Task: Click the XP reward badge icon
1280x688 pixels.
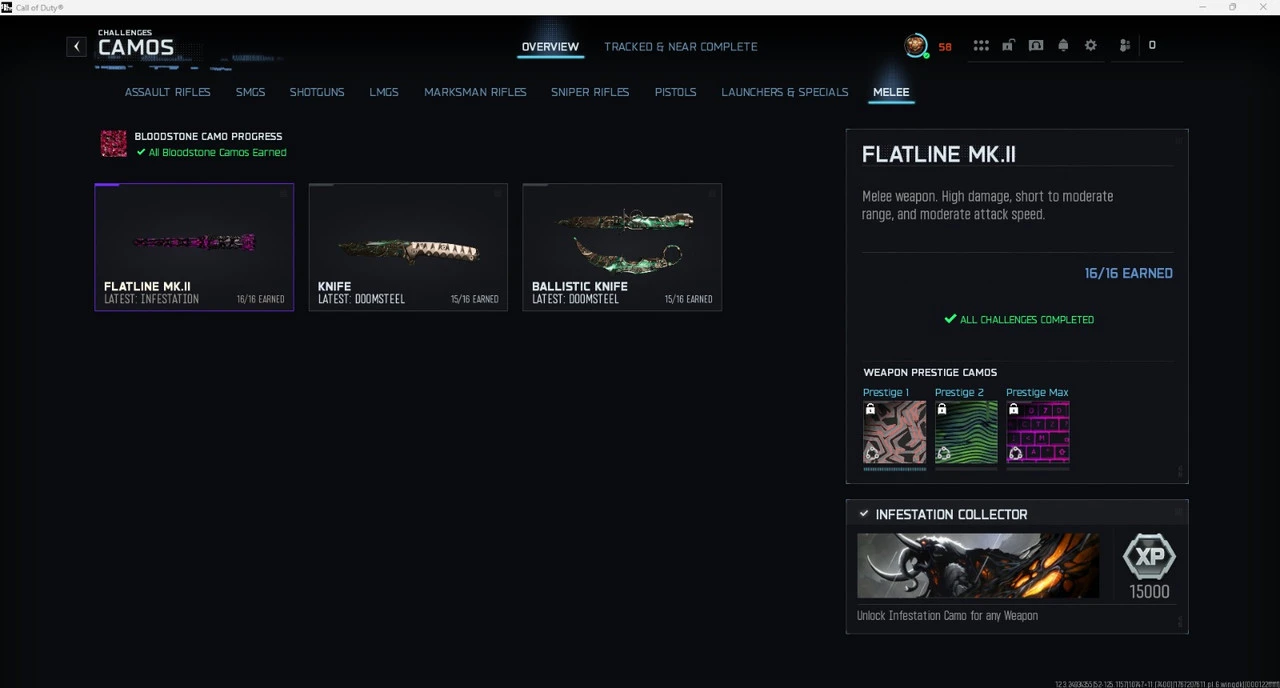Action: pos(1149,557)
